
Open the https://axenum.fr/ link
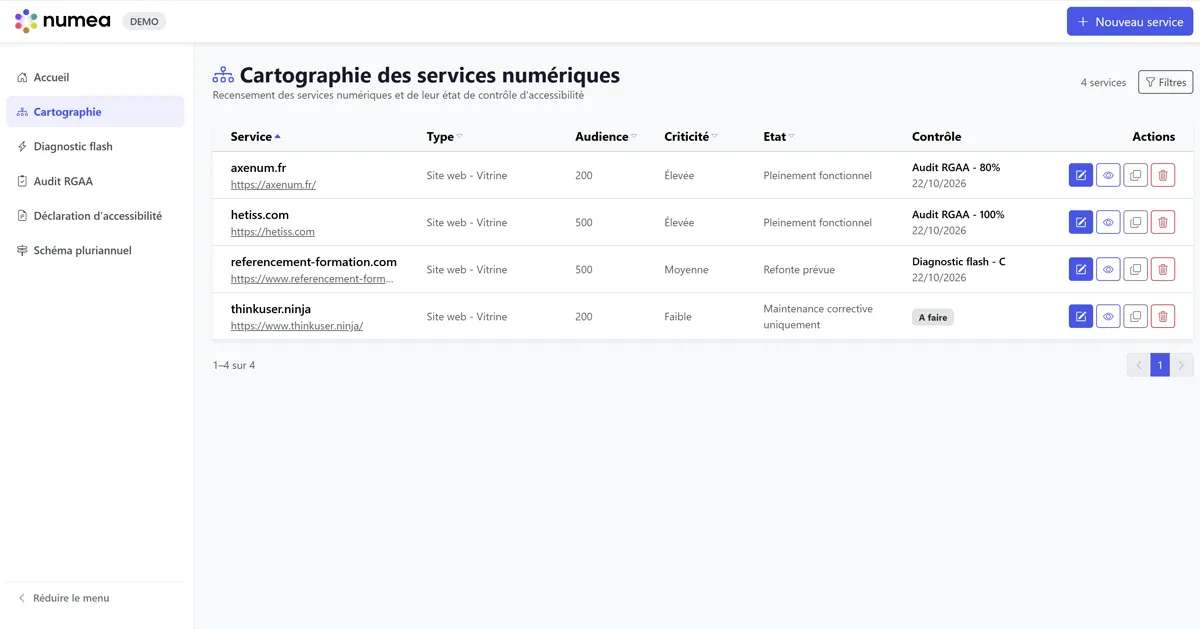273,185
